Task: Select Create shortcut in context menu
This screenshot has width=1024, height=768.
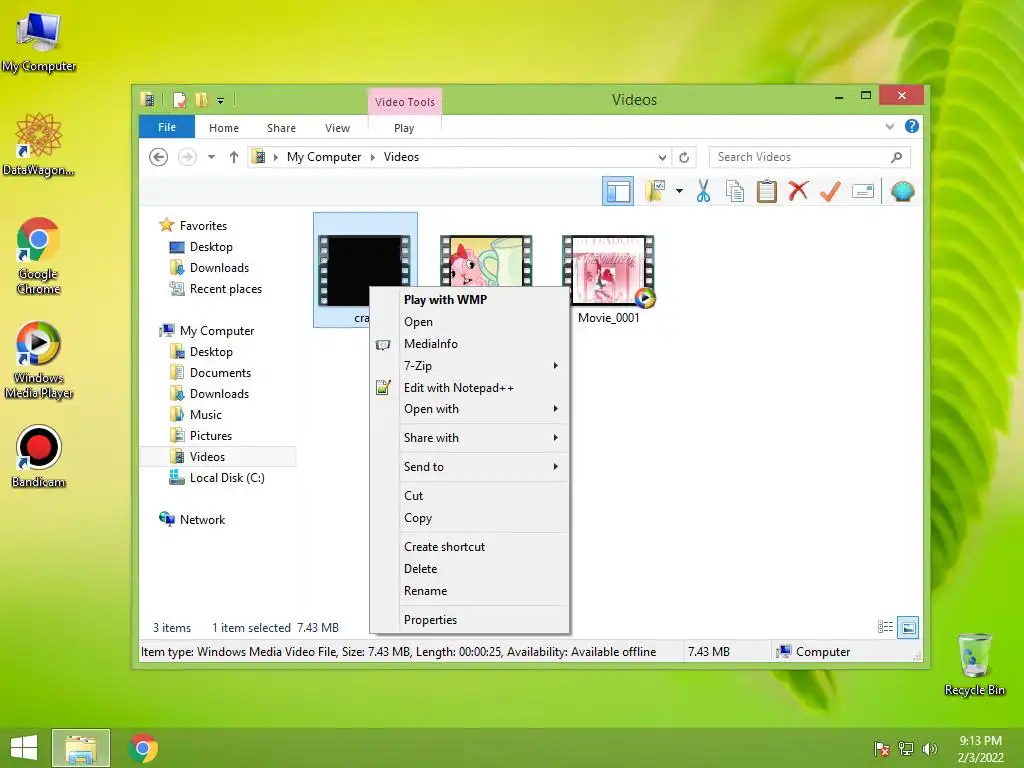Action: tap(469, 547)
